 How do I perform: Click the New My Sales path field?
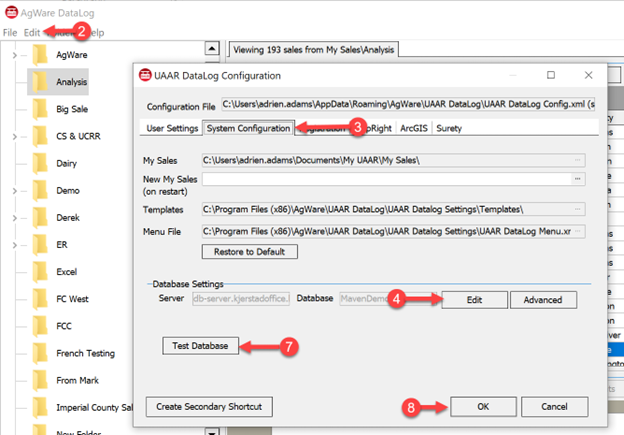click(x=386, y=179)
